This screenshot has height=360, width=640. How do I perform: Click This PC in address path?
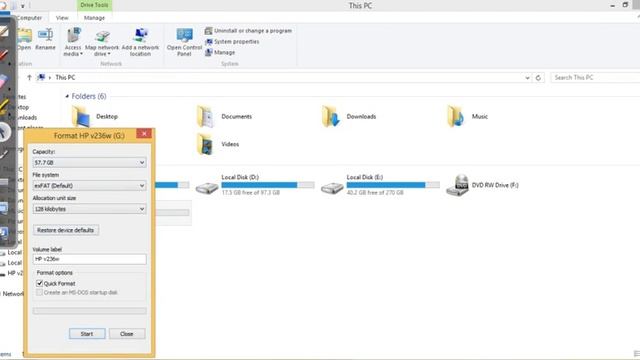point(65,78)
